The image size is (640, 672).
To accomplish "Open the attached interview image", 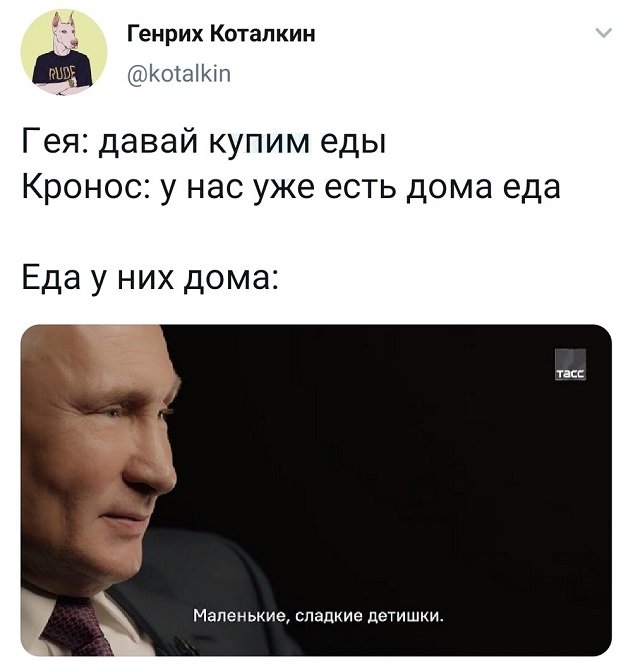I will click(x=316, y=490).
